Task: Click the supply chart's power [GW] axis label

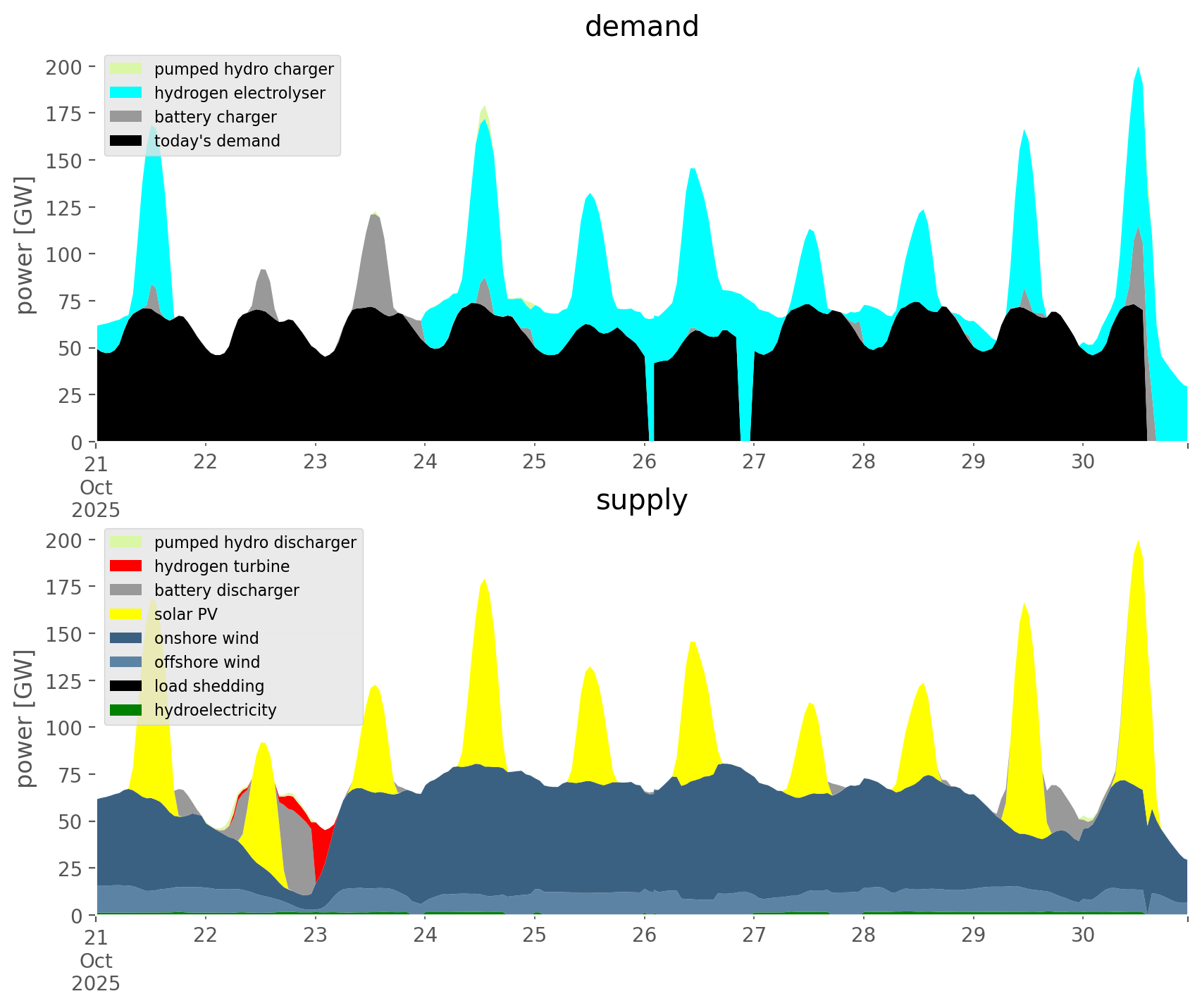Action: (x=25, y=718)
